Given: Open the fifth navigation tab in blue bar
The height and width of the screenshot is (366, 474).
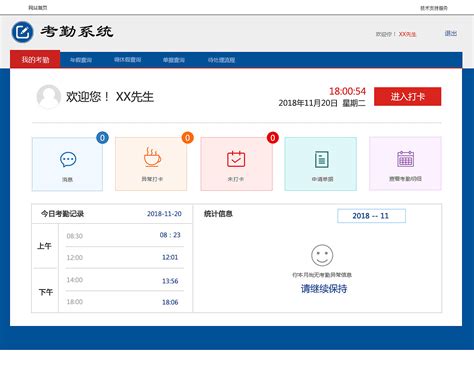Looking at the screenshot, I should 222,60.
